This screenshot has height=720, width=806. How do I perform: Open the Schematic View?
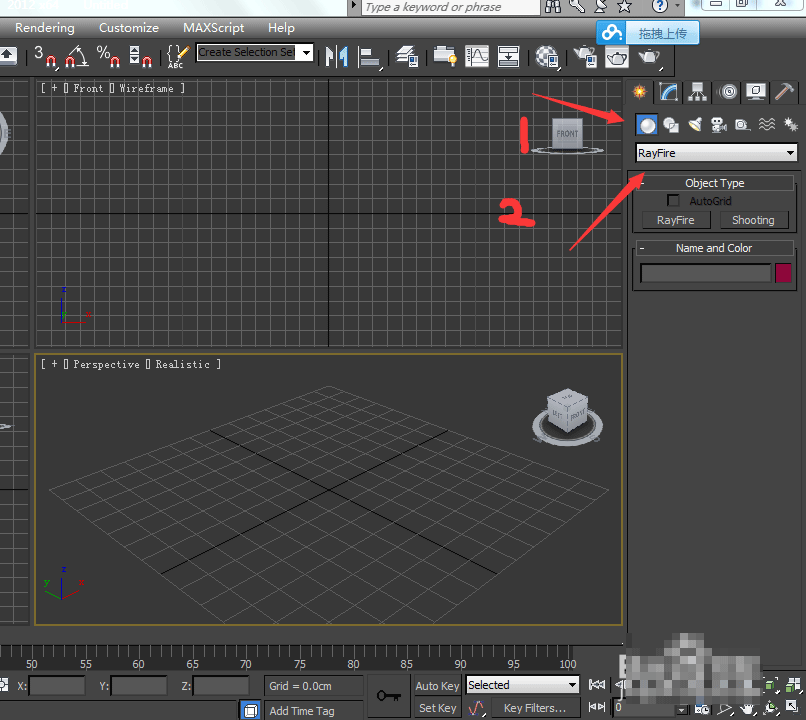[508, 56]
